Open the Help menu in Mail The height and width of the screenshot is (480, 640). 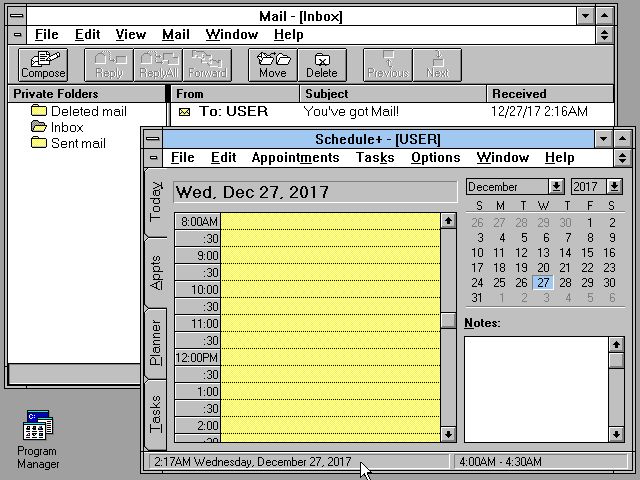(288, 35)
